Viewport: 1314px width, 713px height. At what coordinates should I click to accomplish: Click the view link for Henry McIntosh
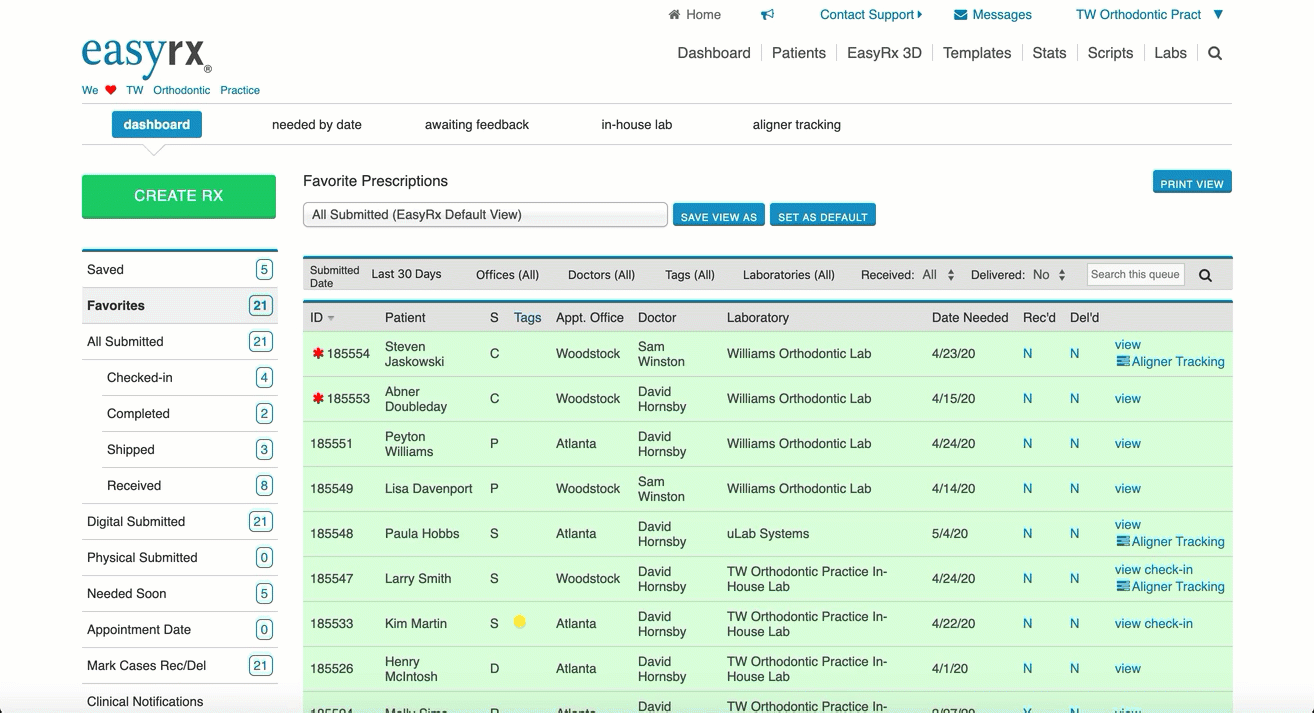[1128, 668]
